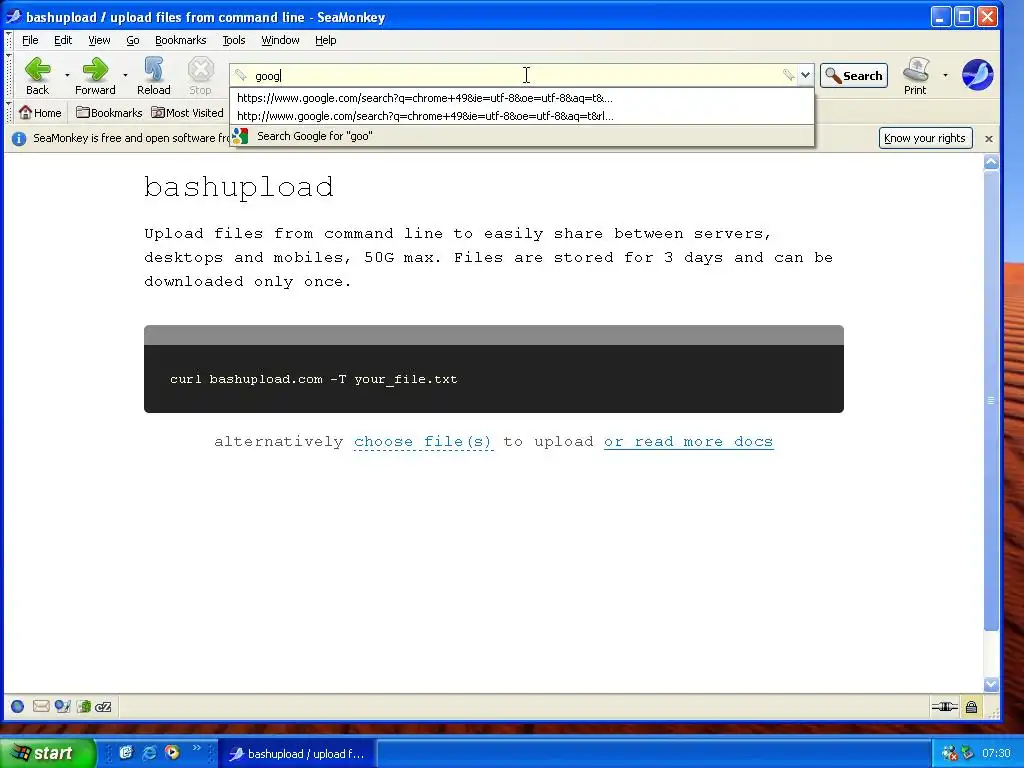Open the Bookmarks folder on toolbar
This screenshot has width=1024, height=768.
(x=108, y=113)
